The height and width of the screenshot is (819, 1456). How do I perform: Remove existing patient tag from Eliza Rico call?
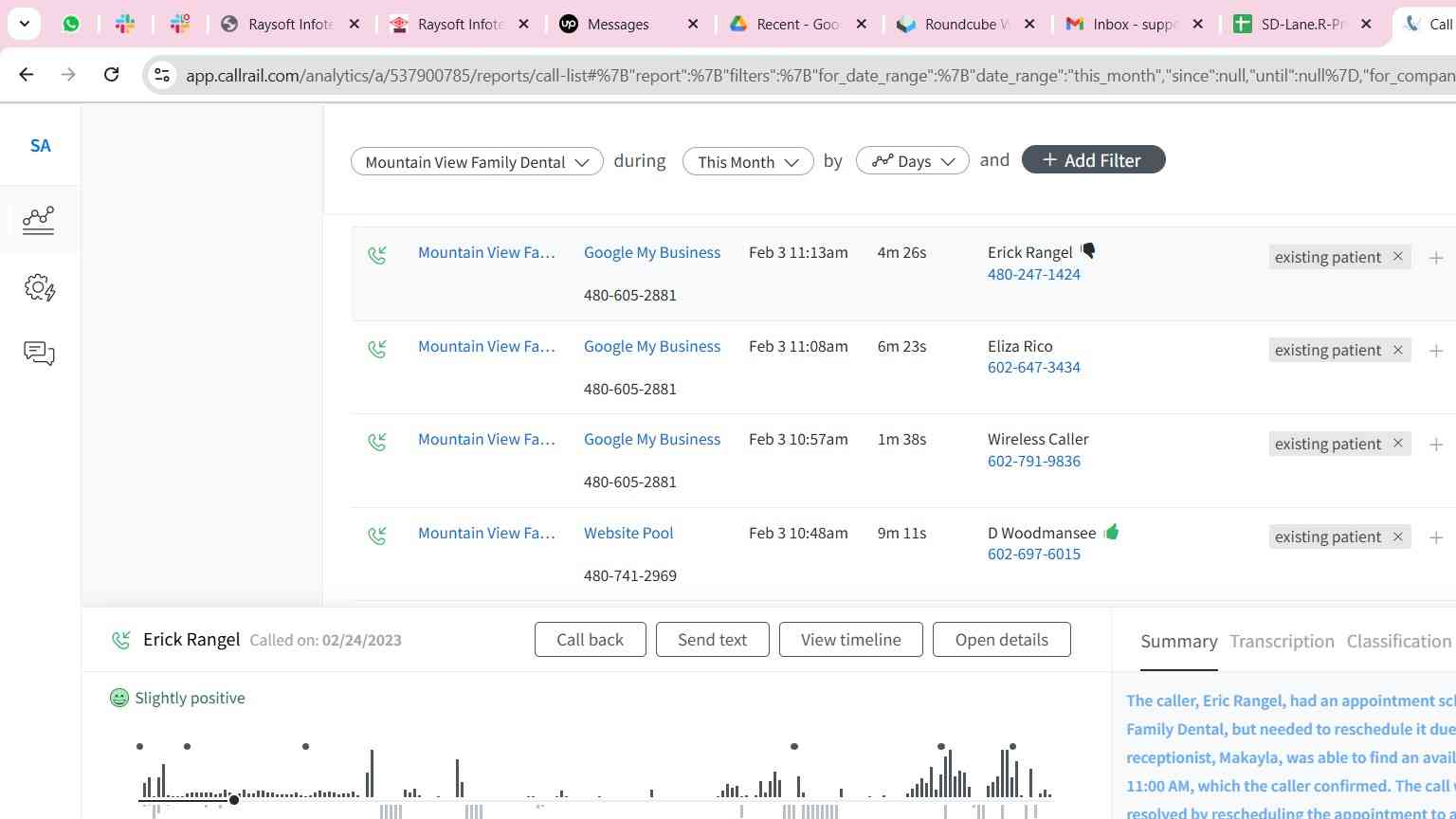click(x=1397, y=350)
